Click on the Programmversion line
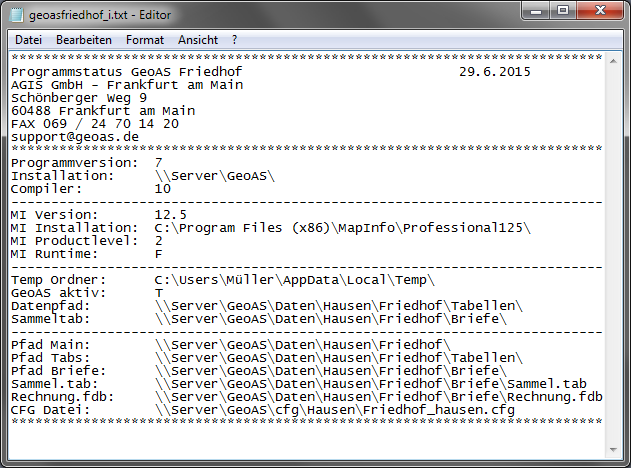This screenshot has height=468, width=631. coord(87,163)
